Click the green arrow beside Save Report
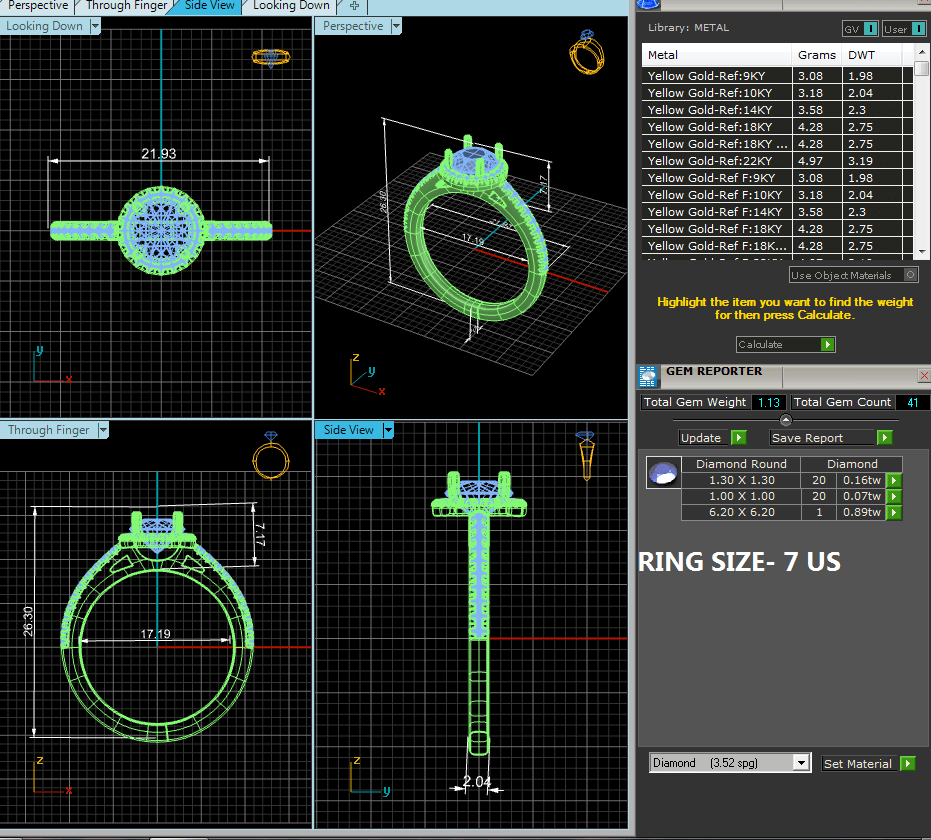931x840 pixels. (884, 438)
